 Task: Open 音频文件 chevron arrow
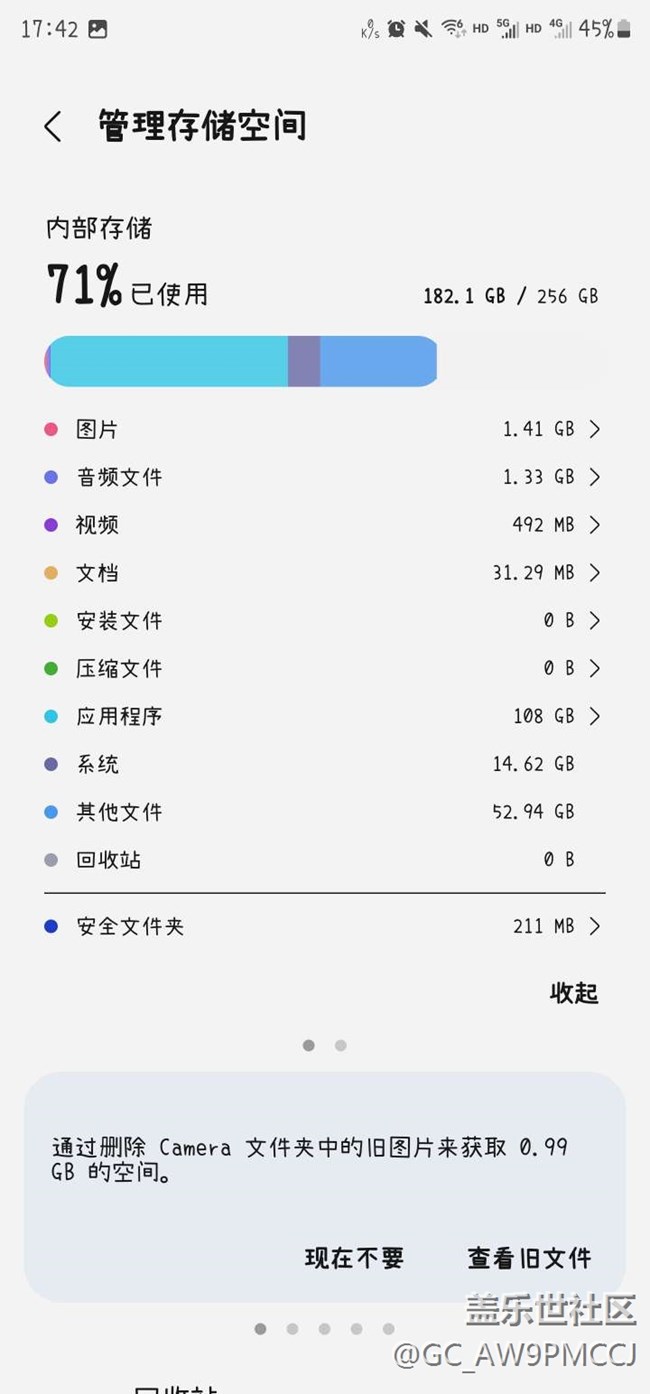pyautogui.click(x=595, y=478)
